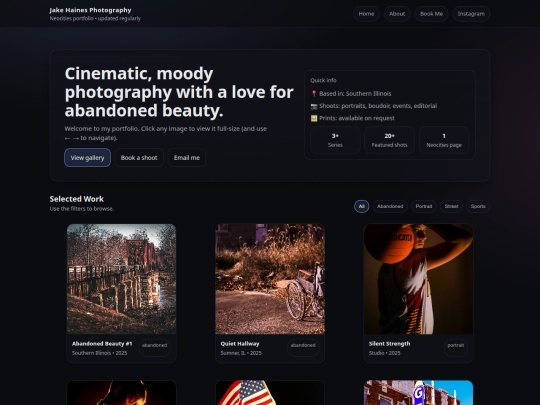Click the picture icon by Prints
540x405 pixels.
(314, 118)
